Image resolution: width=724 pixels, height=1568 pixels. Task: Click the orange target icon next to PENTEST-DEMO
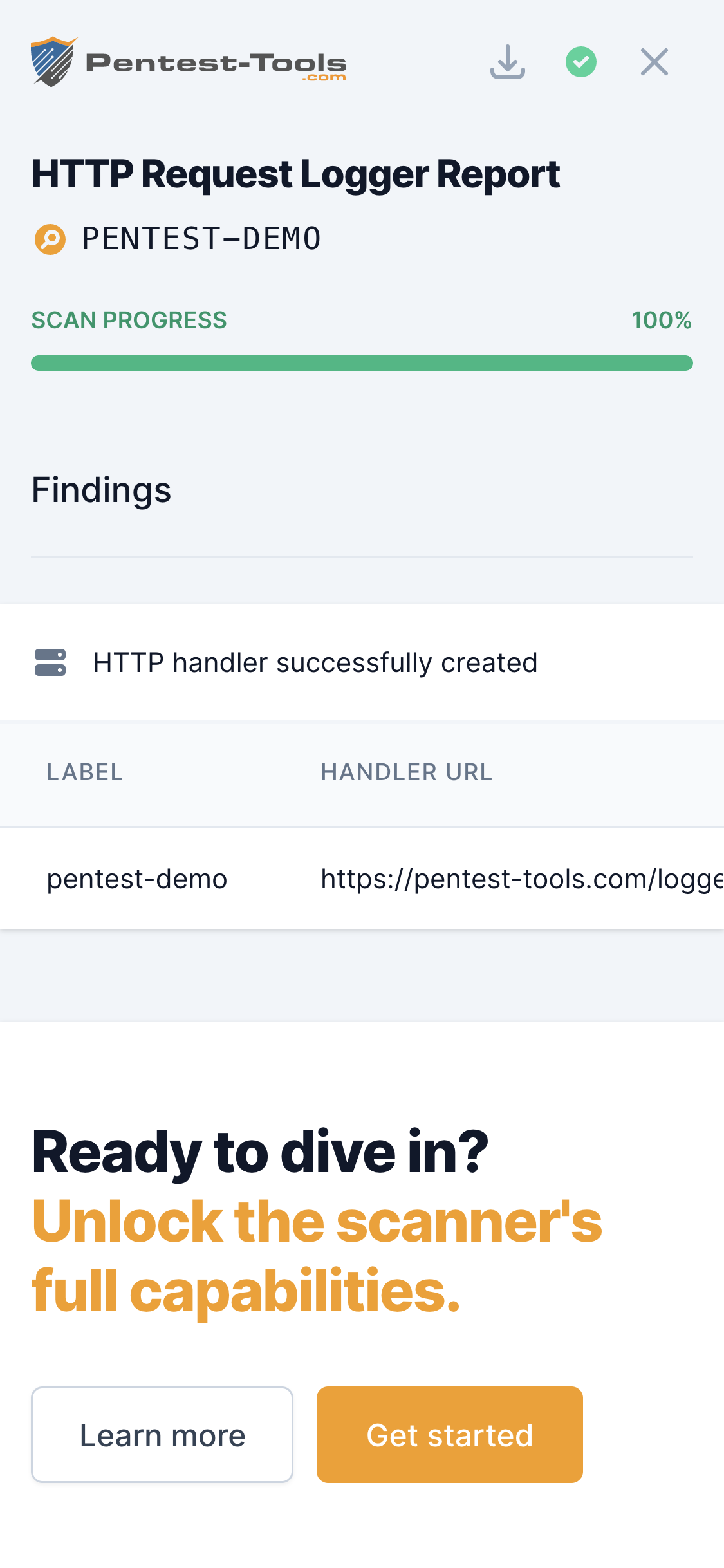tap(50, 238)
